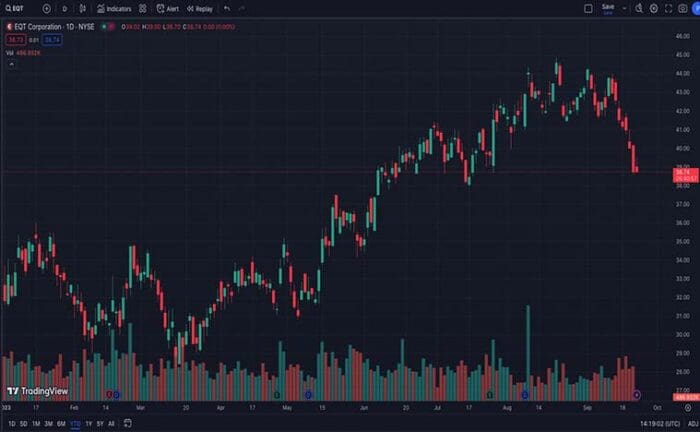This screenshot has height=432, width=700.
Task: Open the go-to-date calendar icon
Action: pyautogui.click(x=127, y=423)
